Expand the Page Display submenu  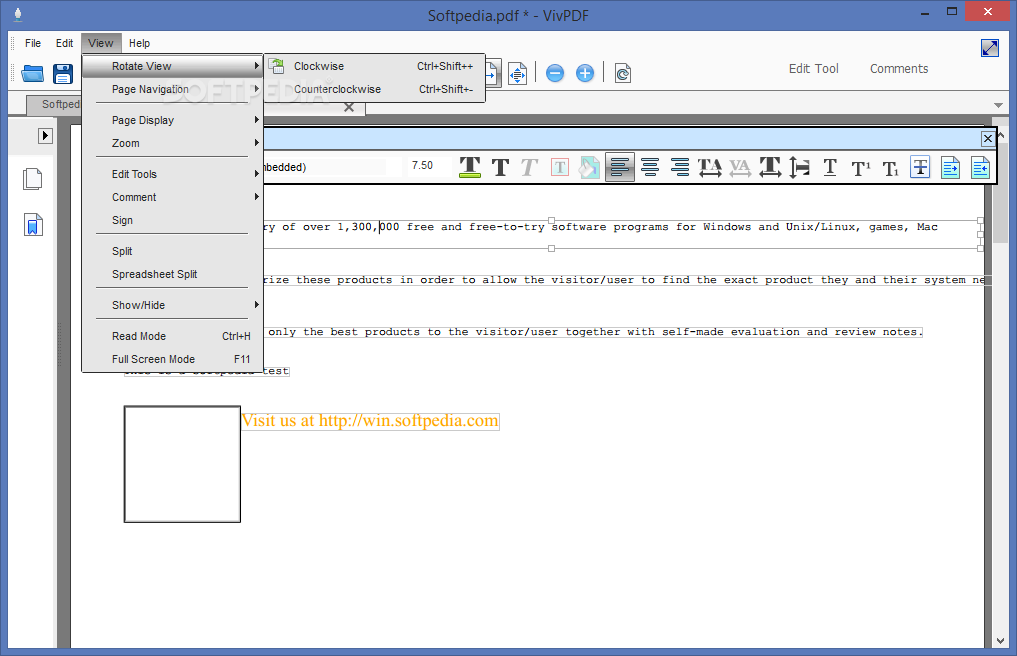click(173, 121)
